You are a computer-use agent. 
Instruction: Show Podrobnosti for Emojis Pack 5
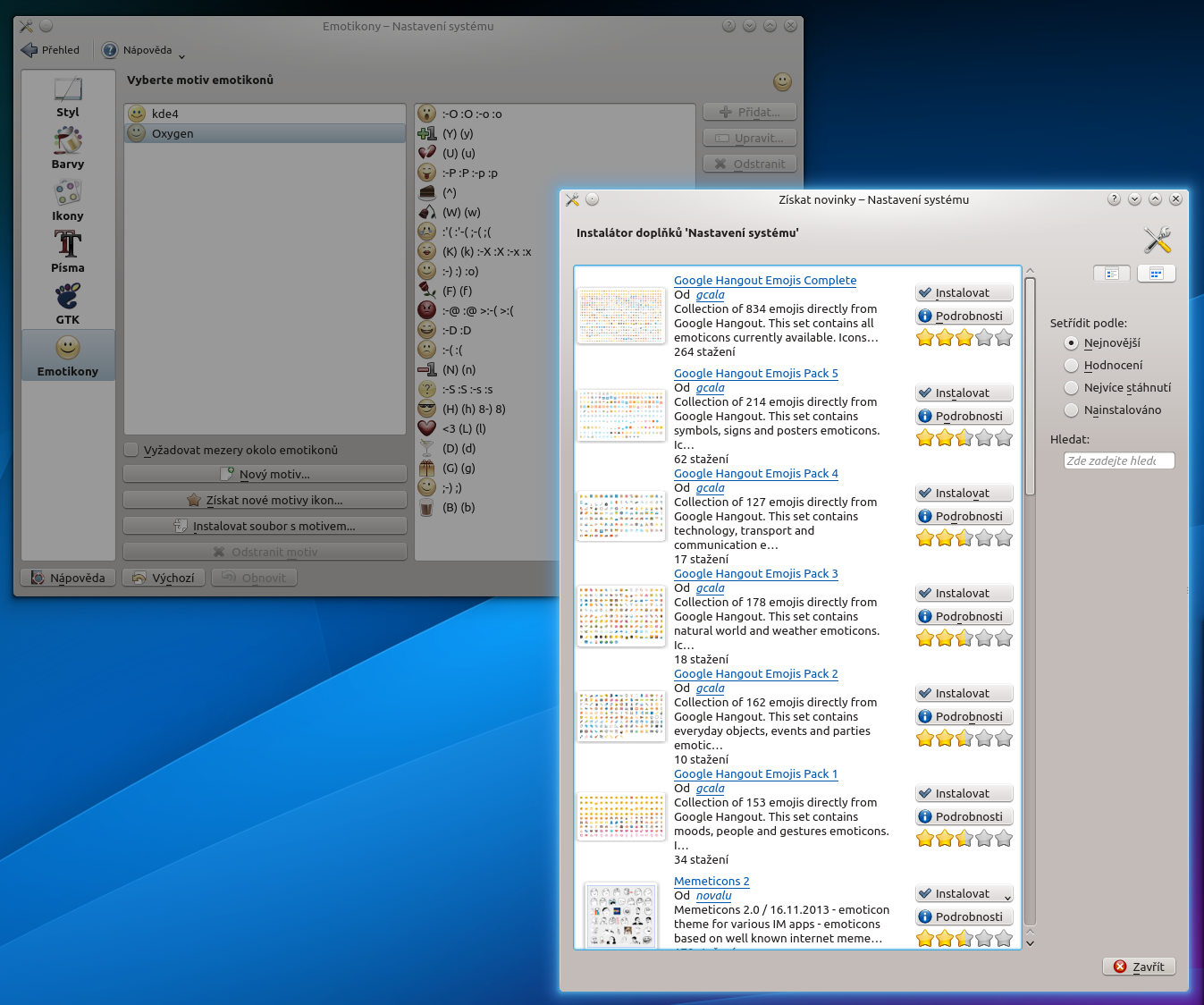pos(964,416)
